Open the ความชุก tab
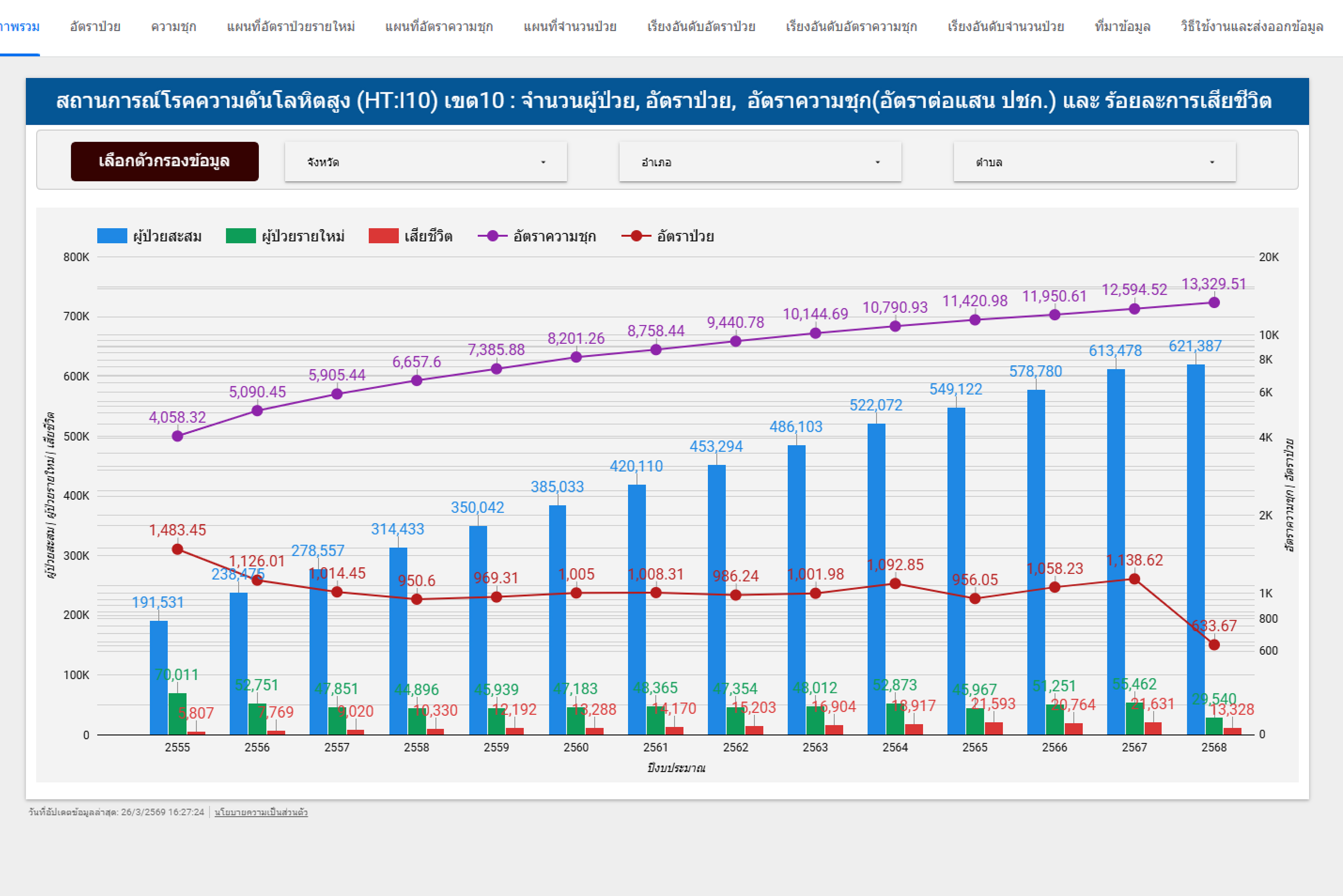The image size is (1343, 896). pyautogui.click(x=173, y=27)
